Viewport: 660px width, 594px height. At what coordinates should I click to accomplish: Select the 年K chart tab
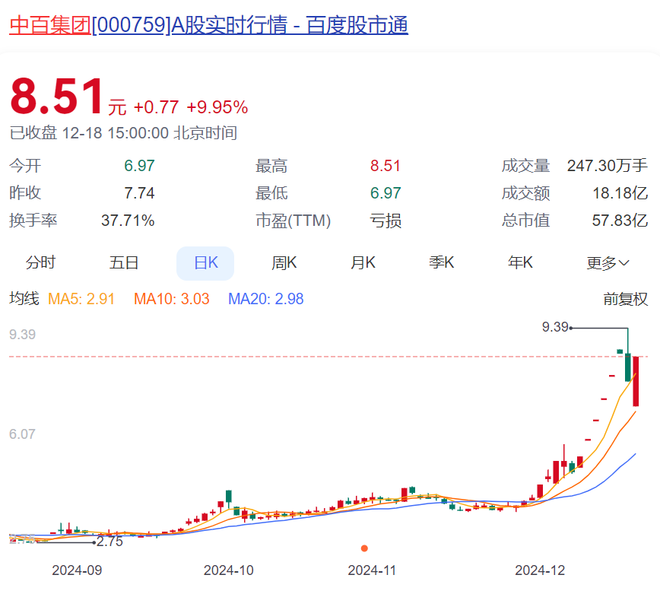pyautogui.click(x=520, y=263)
